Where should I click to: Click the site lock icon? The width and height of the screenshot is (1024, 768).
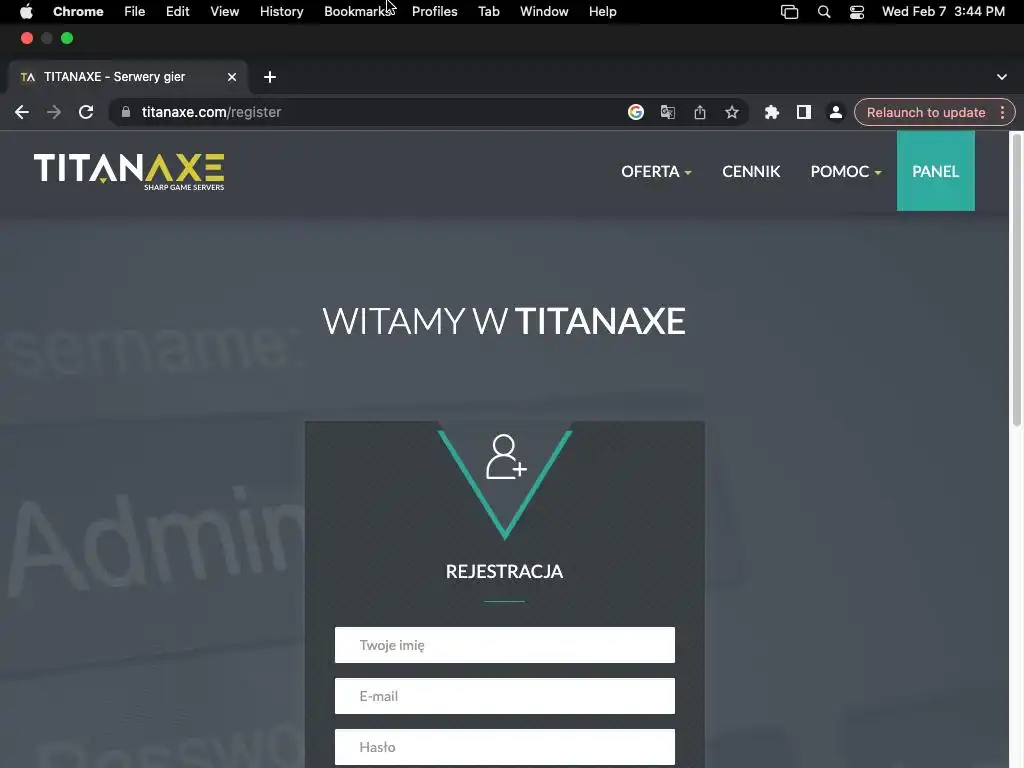point(126,112)
